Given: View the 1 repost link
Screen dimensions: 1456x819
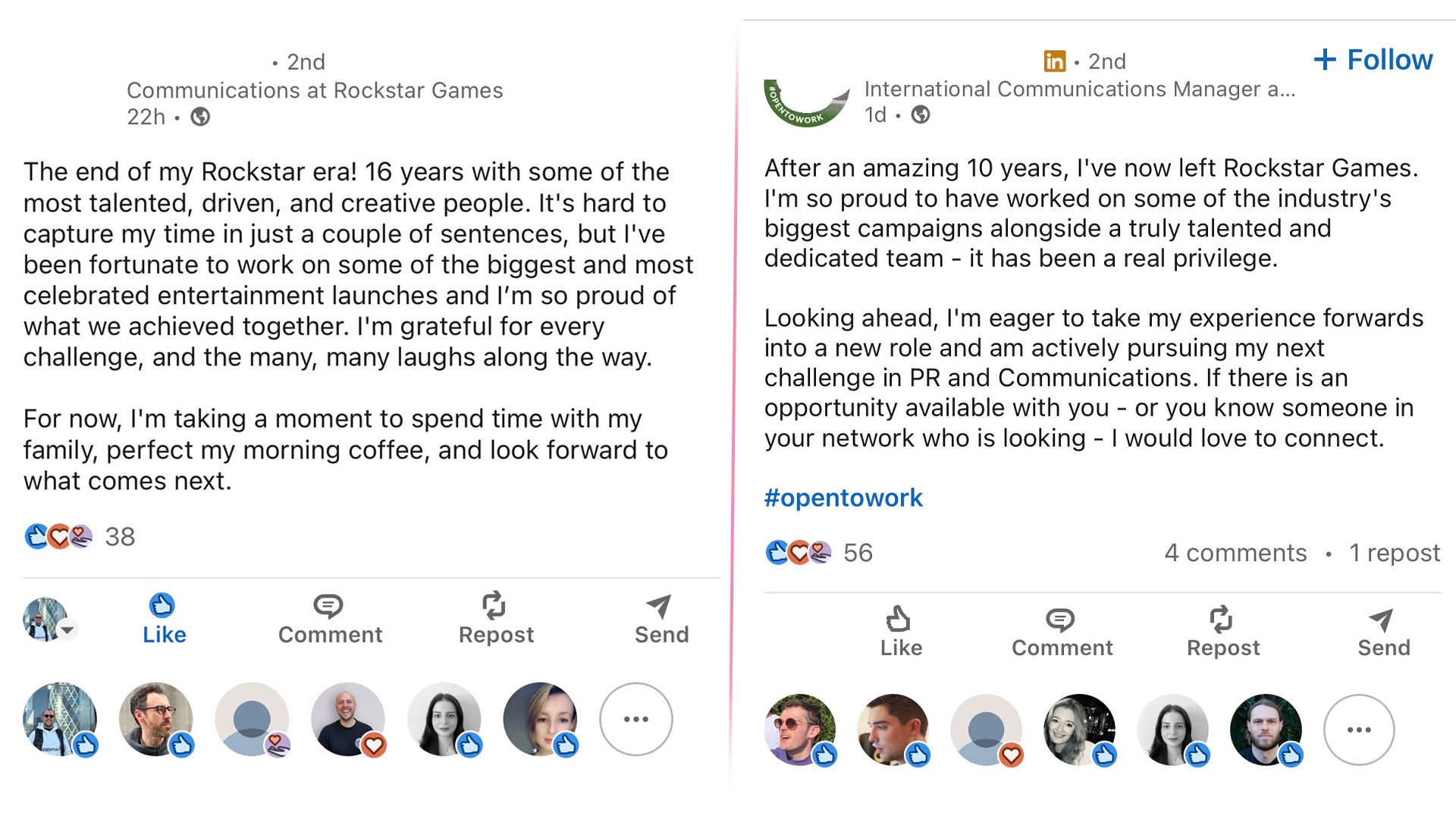Looking at the screenshot, I should [1394, 553].
